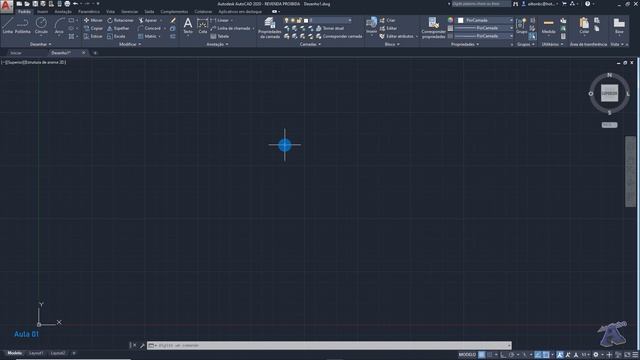Toggle the layer on/off lightbulb icon
This screenshot has height=360, width=640.
point(287,20)
